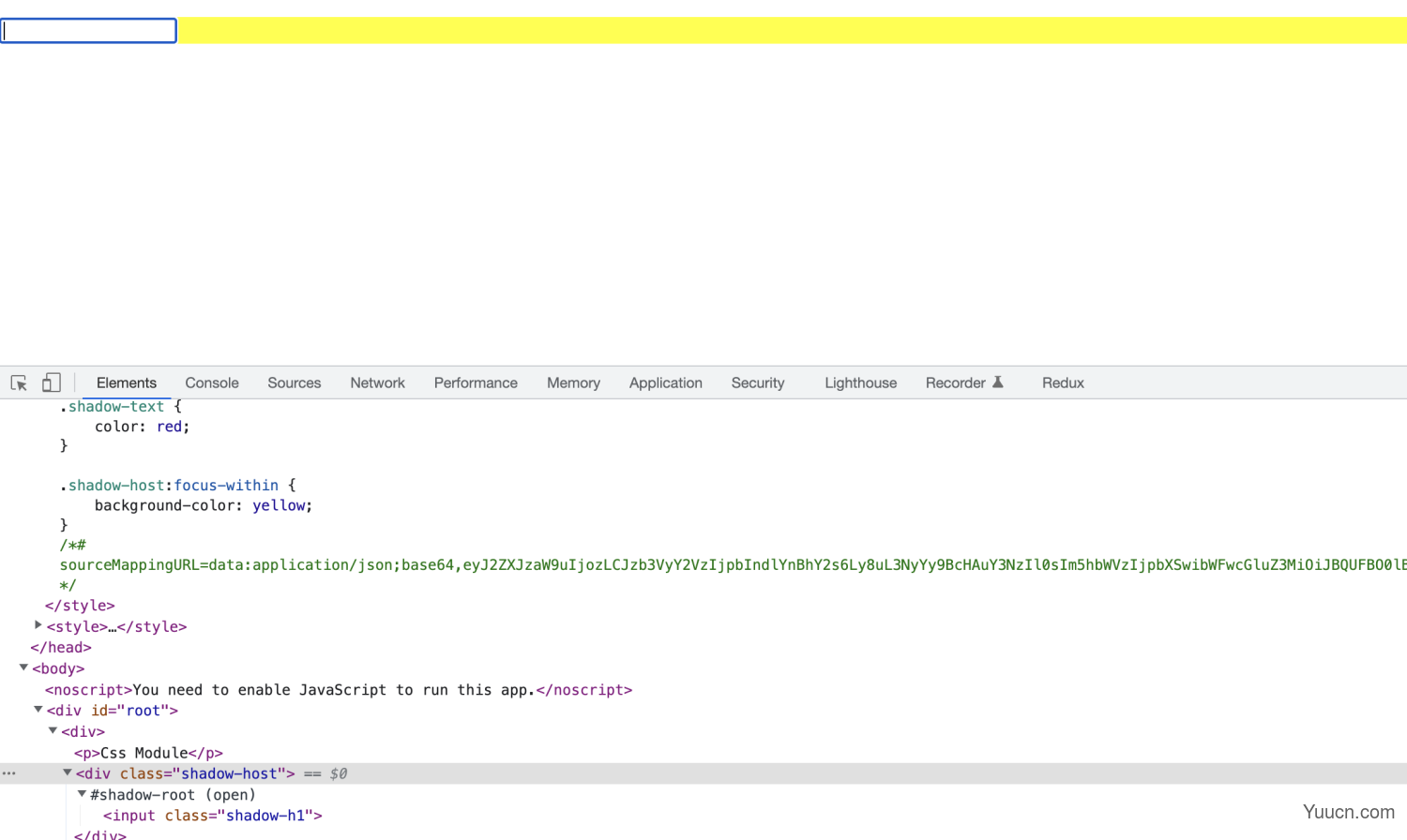Collapse the div id root node
The image size is (1407, 840).
click(38, 710)
